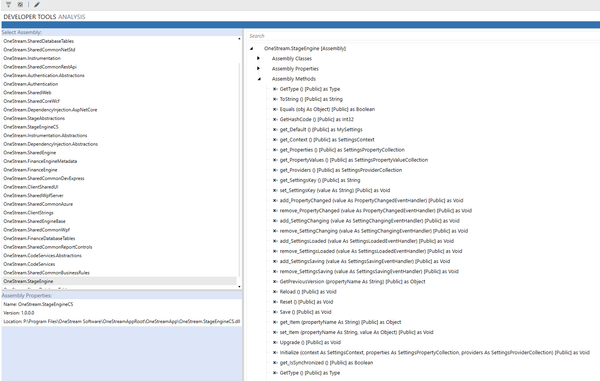Open the ANALYSIS section header
The image size is (600, 381).
(72, 17)
